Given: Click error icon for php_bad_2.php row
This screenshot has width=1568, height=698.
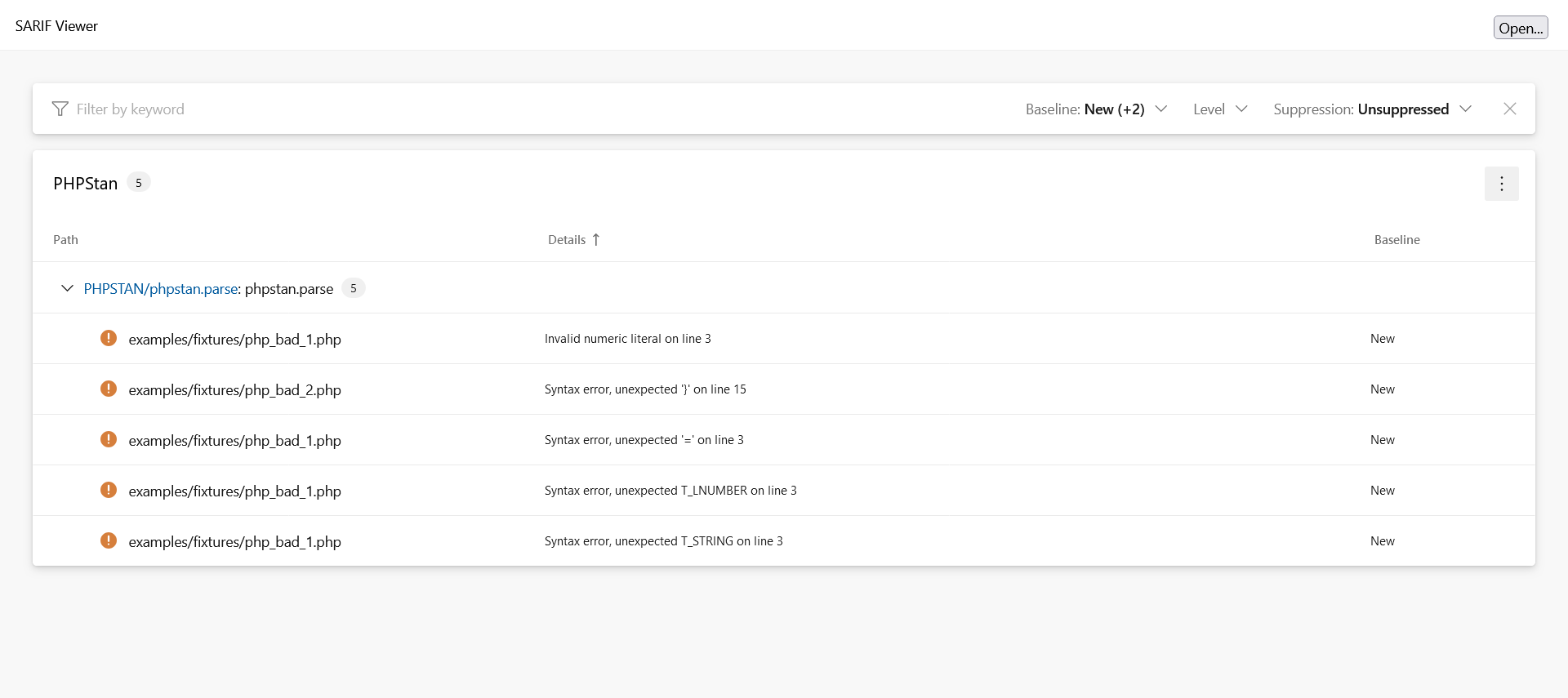Looking at the screenshot, I should coord(109,389).
